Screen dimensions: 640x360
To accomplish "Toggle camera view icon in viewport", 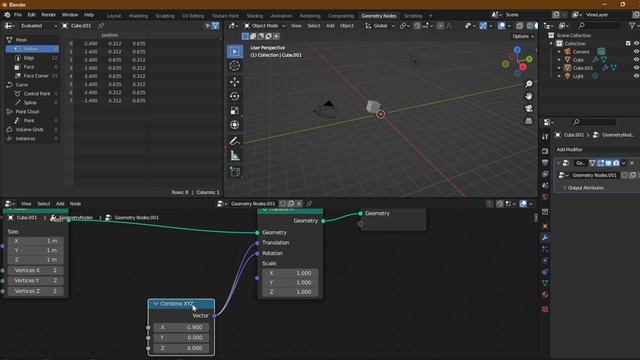I will coord(529,109).
